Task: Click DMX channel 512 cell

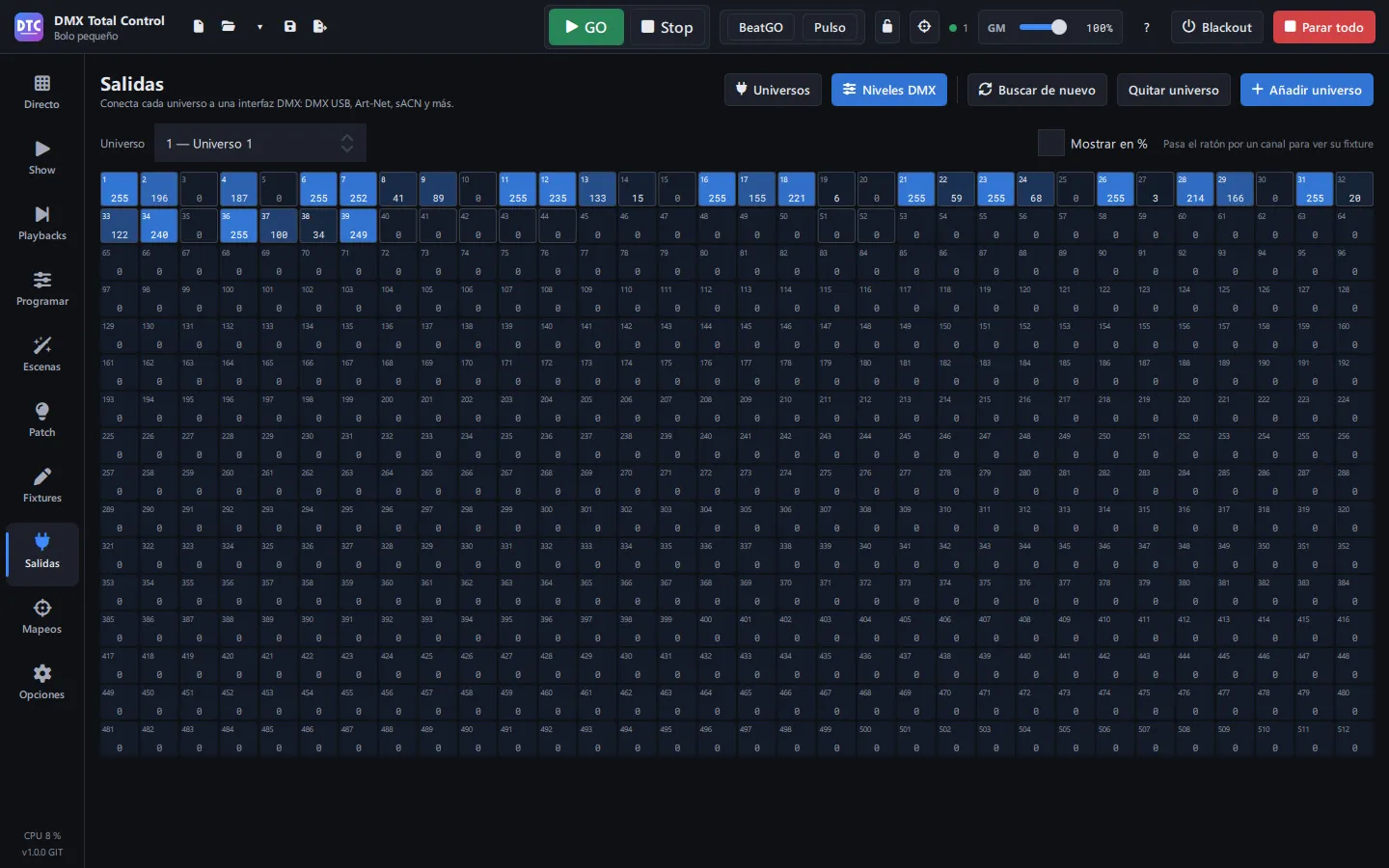Action: click(x=1354, y=739)
